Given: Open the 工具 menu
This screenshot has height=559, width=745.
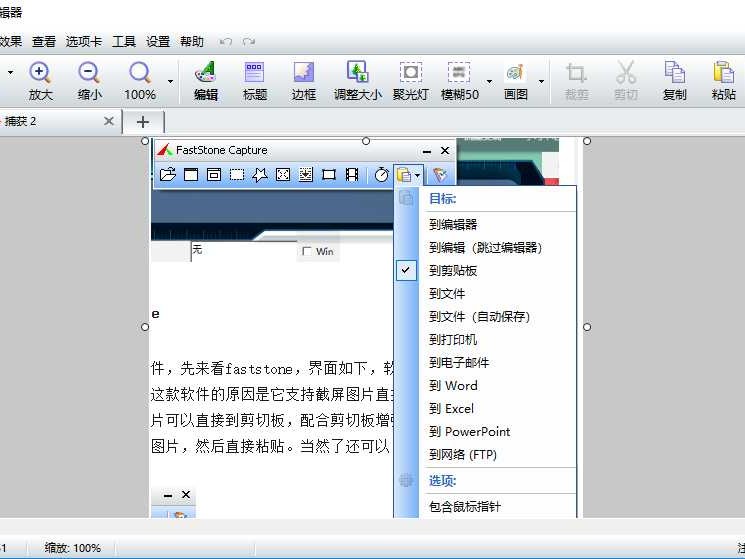Looking at the screenshot, I should click(124, 42).
